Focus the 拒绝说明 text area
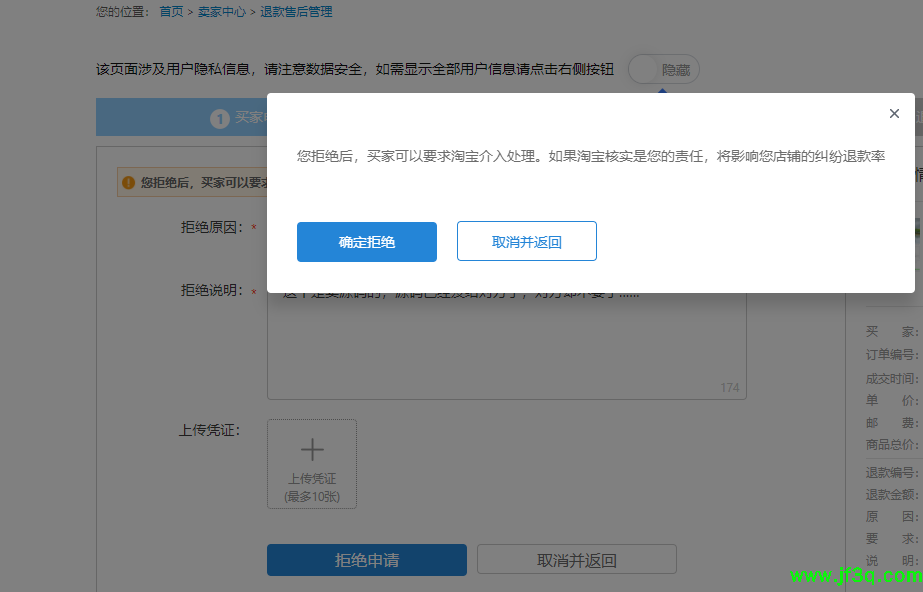The width and height of the screenshot is (923, 592). click(x=506, y=345)
